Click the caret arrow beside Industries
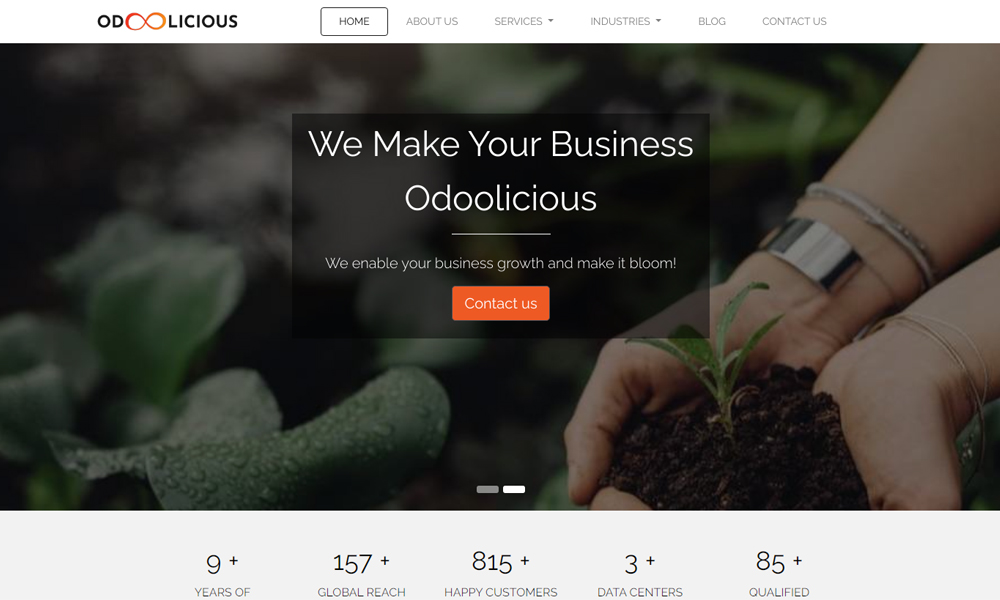The image size is (1000, 600). pos(658,21)
